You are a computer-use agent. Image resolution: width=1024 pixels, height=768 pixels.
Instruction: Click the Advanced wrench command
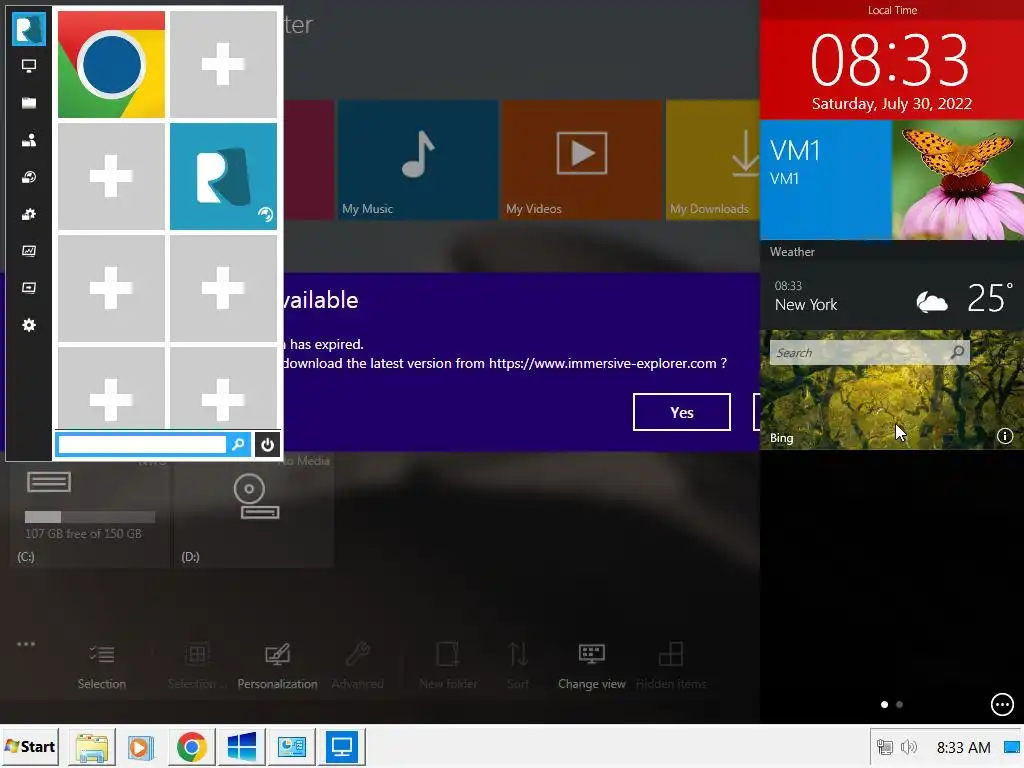[357, 666]
